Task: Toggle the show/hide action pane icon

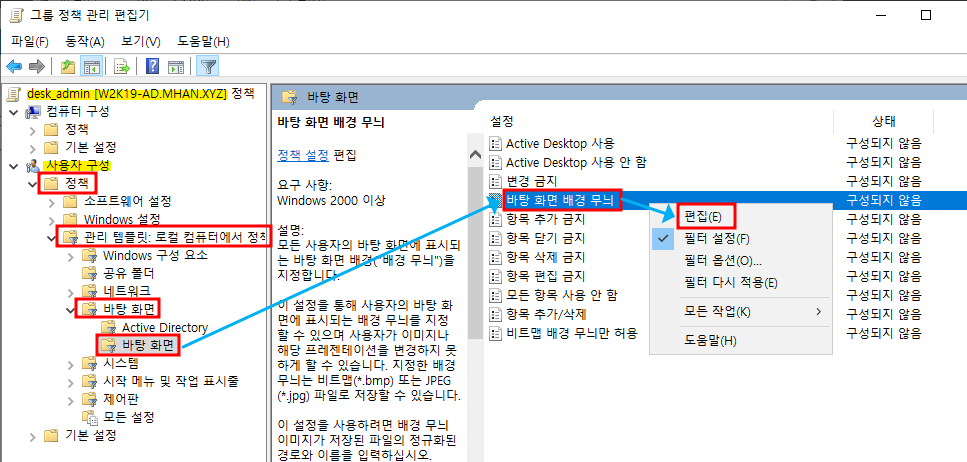Action: click(x=176, y=66)
